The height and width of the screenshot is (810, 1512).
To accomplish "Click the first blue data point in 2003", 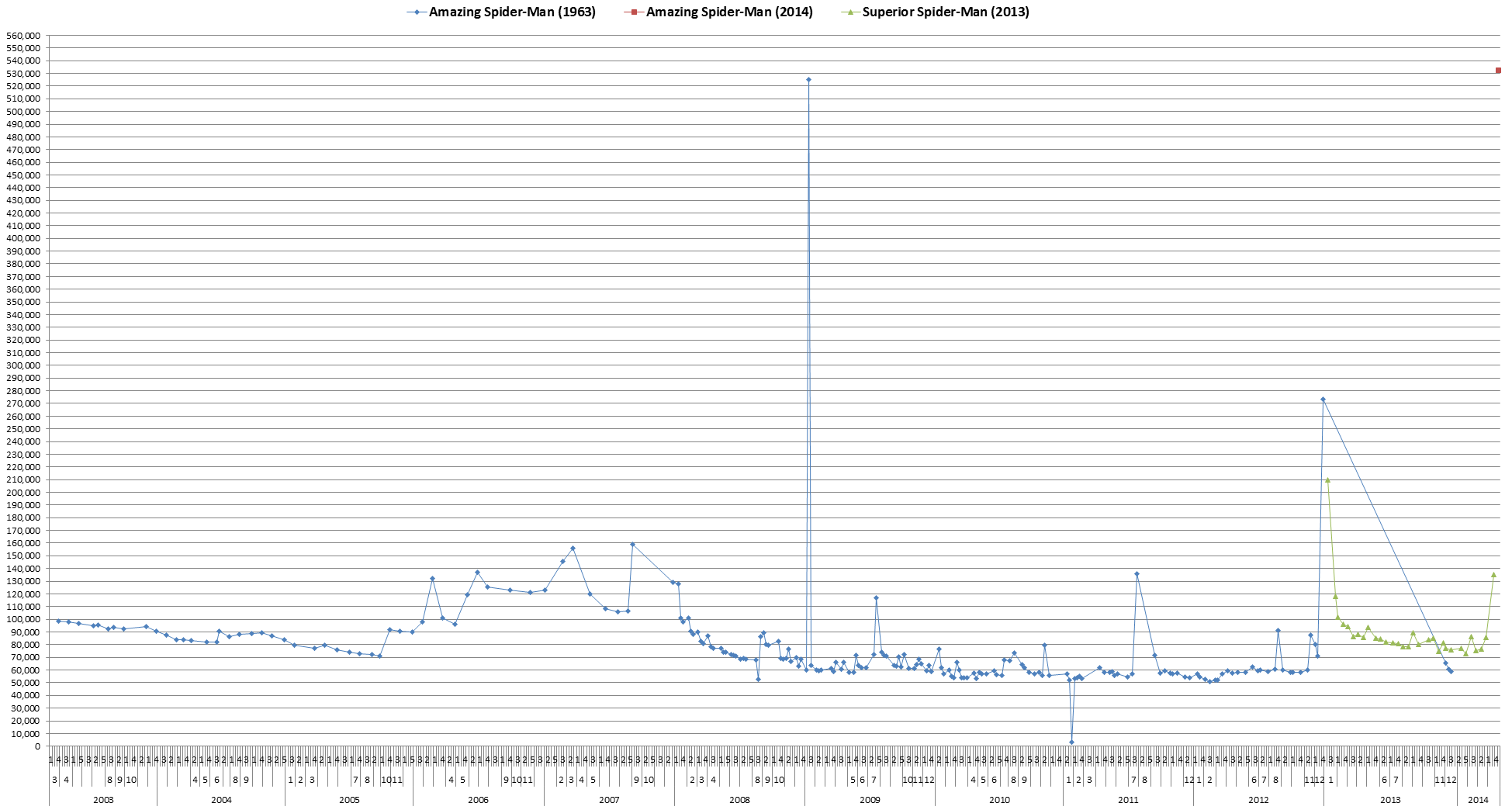I will tap(58, 621).
